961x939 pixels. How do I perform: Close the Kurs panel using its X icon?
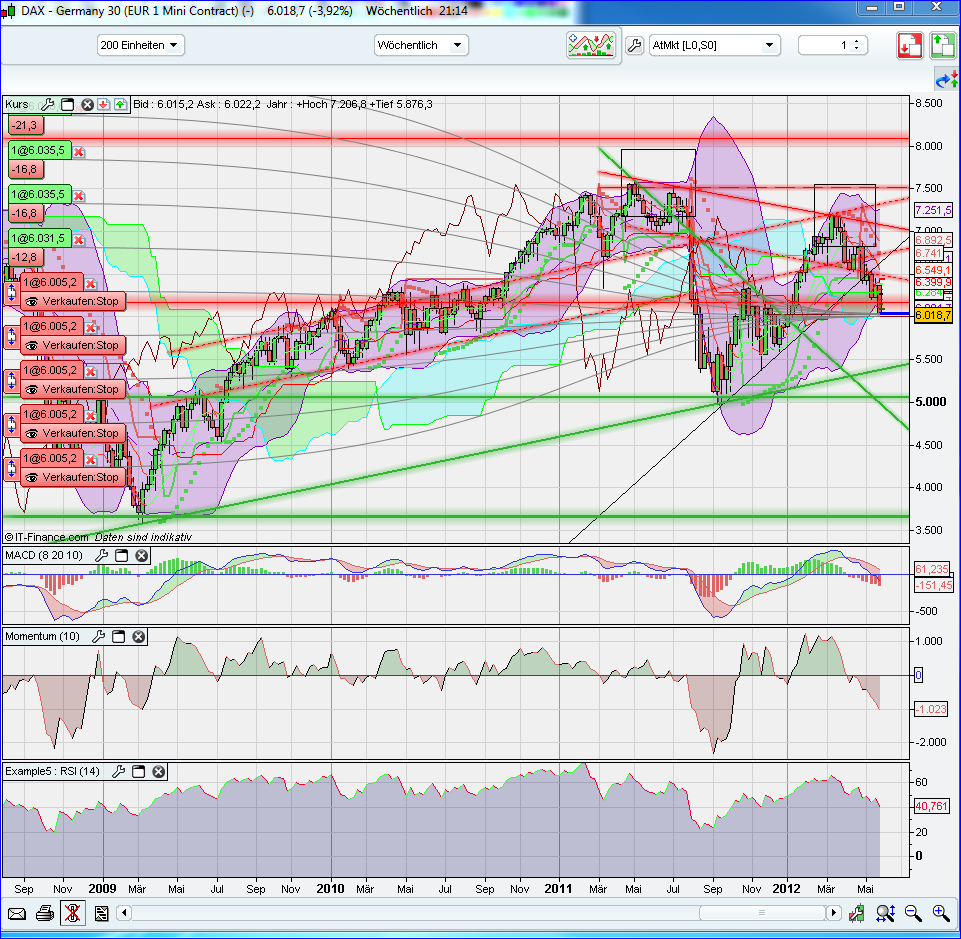coord(87,104)
